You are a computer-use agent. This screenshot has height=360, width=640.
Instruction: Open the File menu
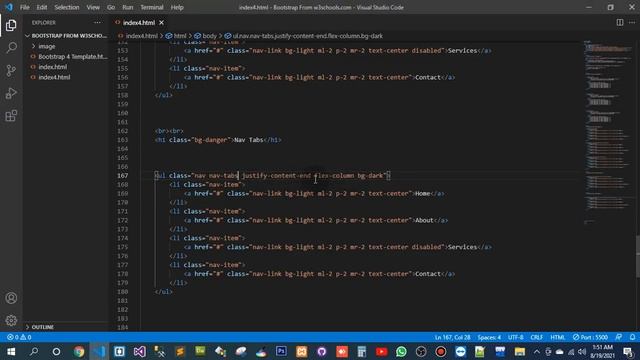pos(24,7)
